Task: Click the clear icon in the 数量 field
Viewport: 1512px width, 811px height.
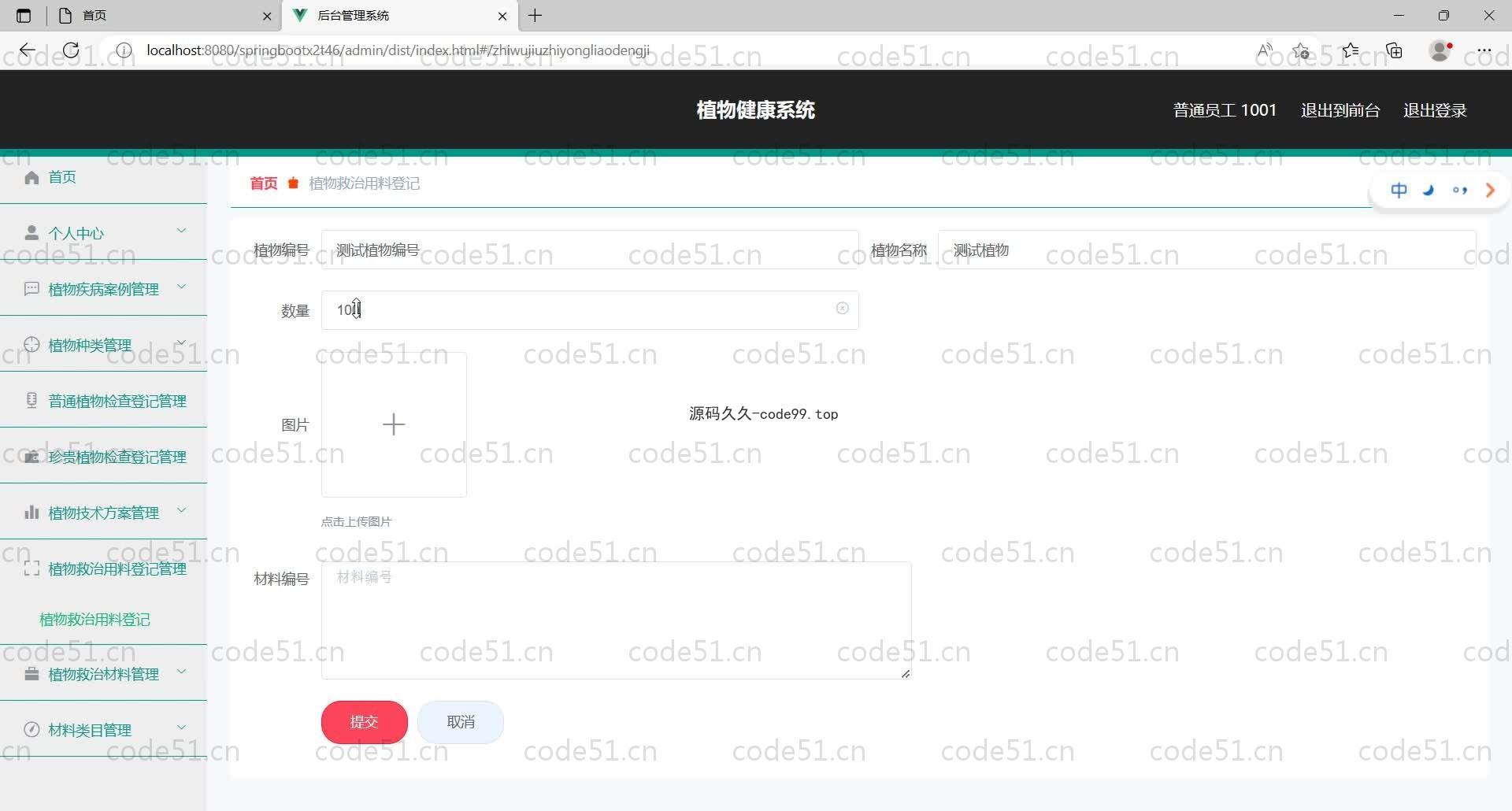Action: (x=842, y=309)
